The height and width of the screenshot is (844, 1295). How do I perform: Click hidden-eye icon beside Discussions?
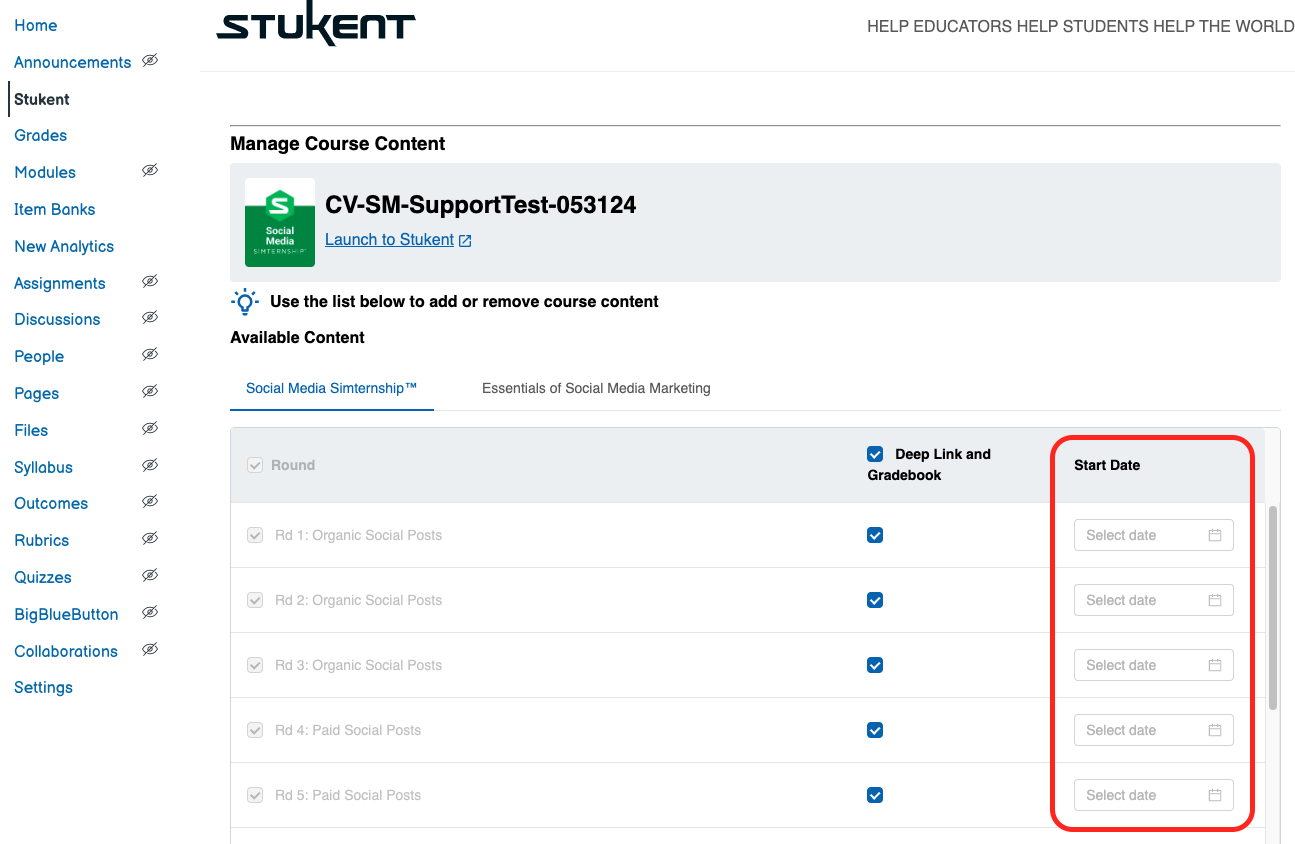click(x=150, y=318)
